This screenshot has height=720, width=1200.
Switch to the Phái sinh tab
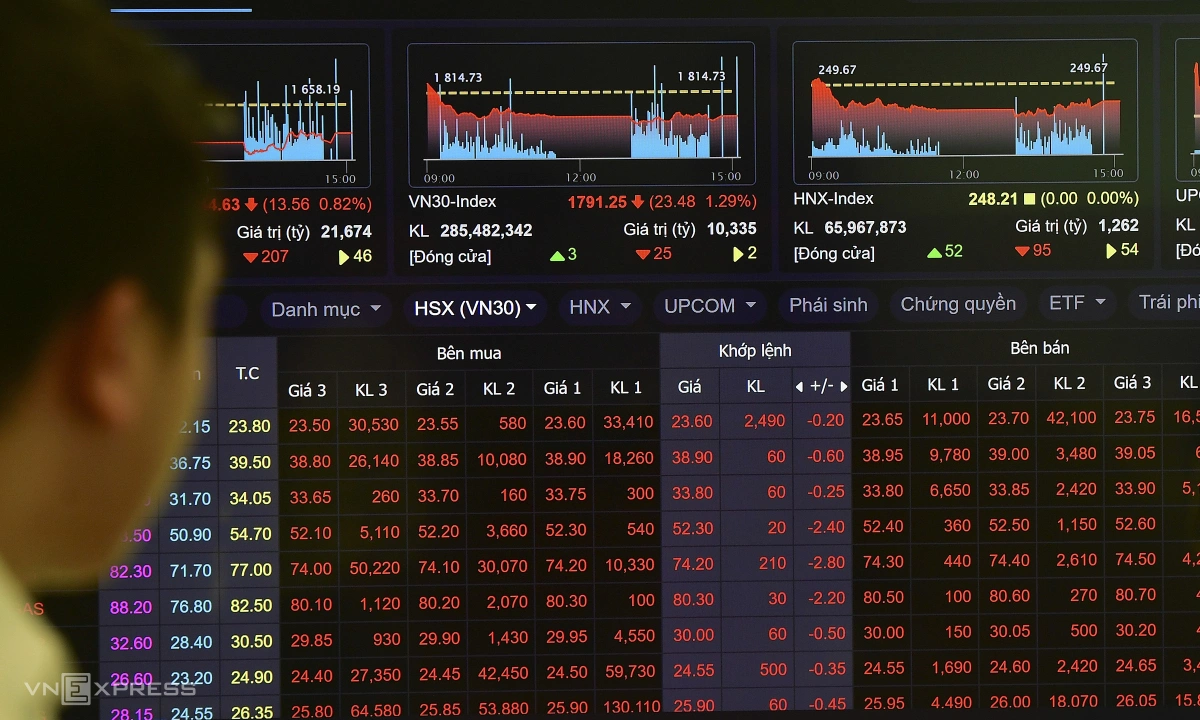(x=828, y=305)
